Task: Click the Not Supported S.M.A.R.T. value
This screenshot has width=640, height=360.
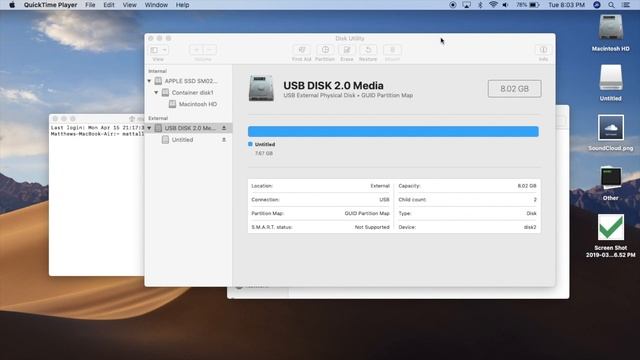Action: point(372,227)
